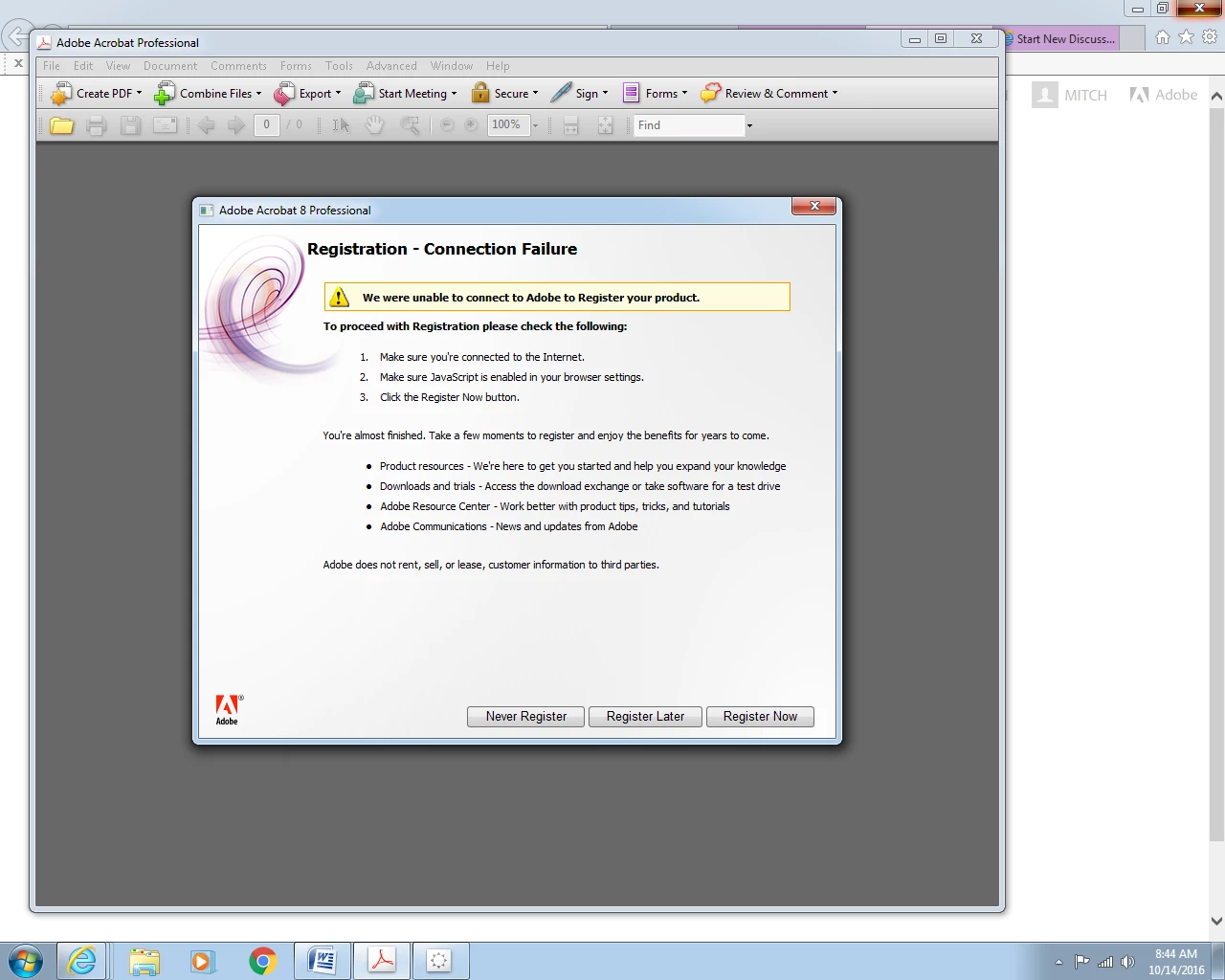
Task: Click the Register Later button
Action: click(645, 717)
